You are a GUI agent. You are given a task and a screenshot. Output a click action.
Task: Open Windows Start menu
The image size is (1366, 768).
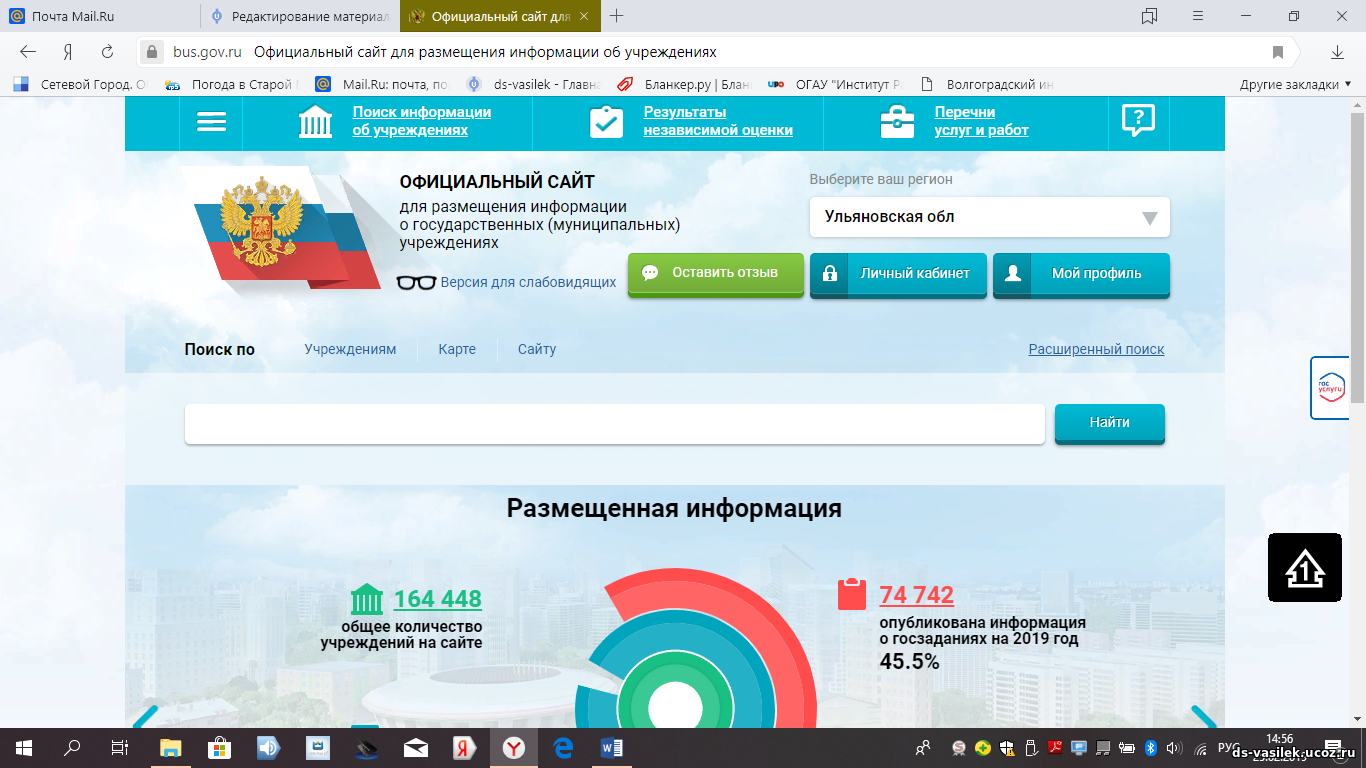click(x=24, y=748)
